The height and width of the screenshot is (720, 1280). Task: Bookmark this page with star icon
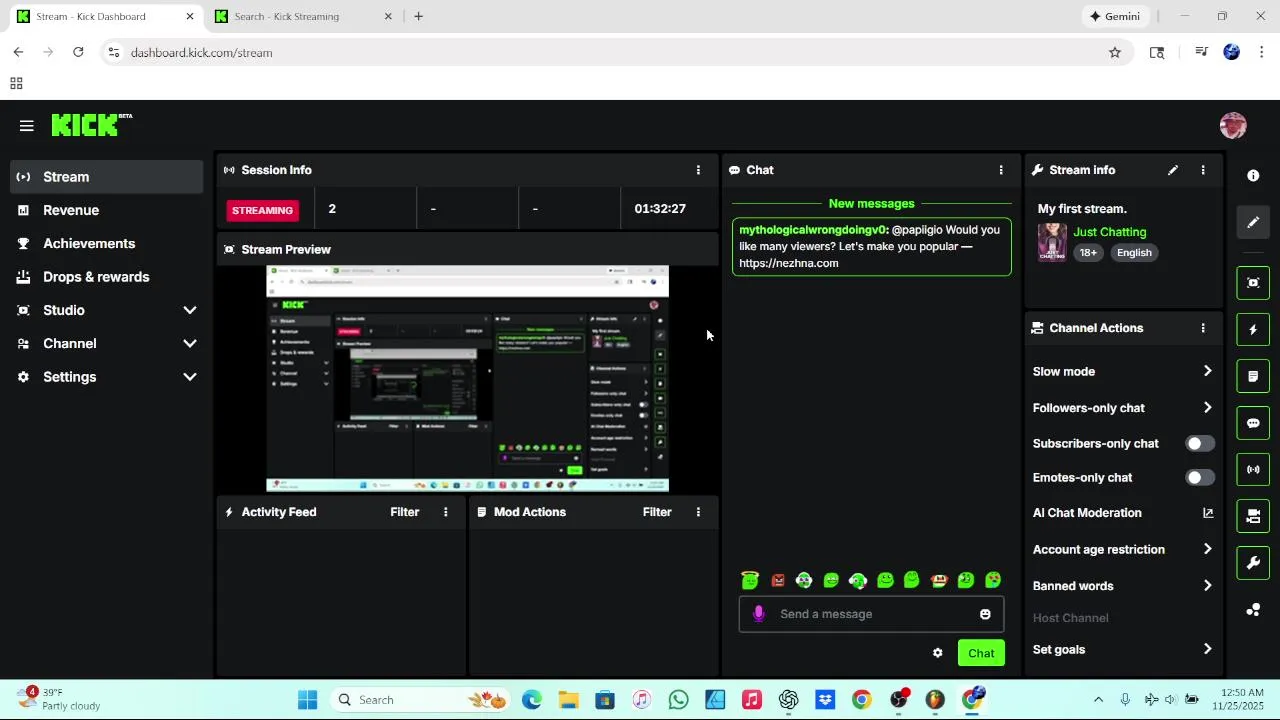[1115, 53]
